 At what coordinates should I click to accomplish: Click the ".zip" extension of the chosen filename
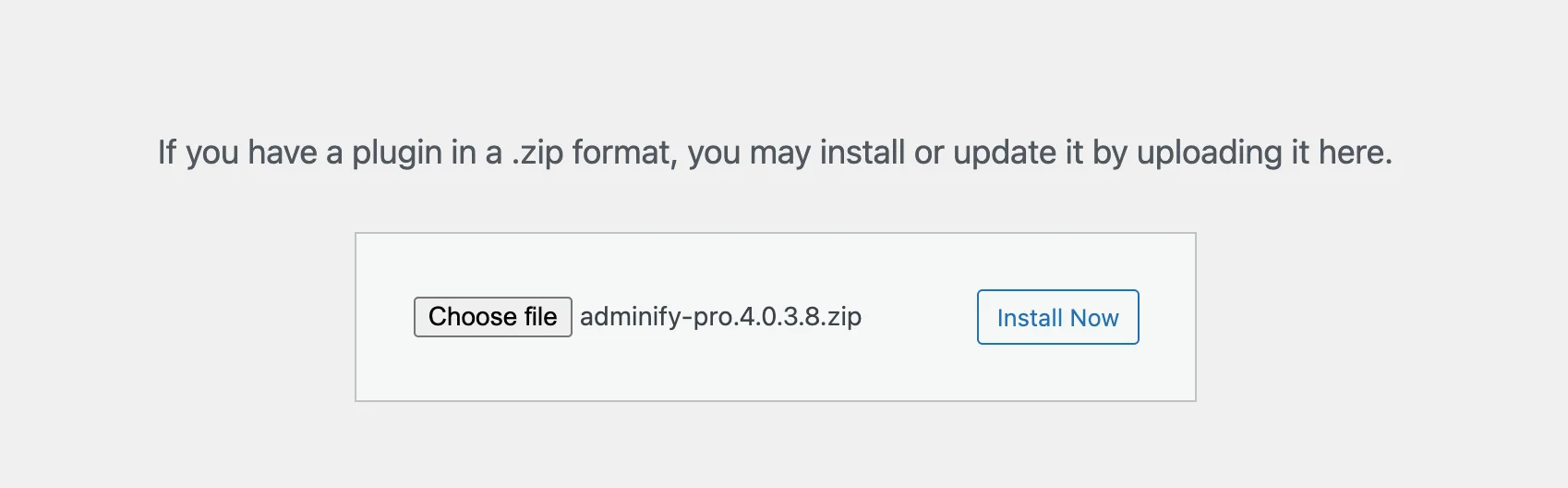pyautogui.click(x=842, y=317)
